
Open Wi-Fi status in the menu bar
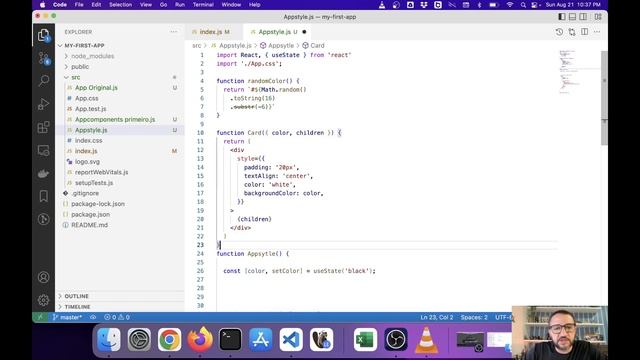tap(509, 5)
